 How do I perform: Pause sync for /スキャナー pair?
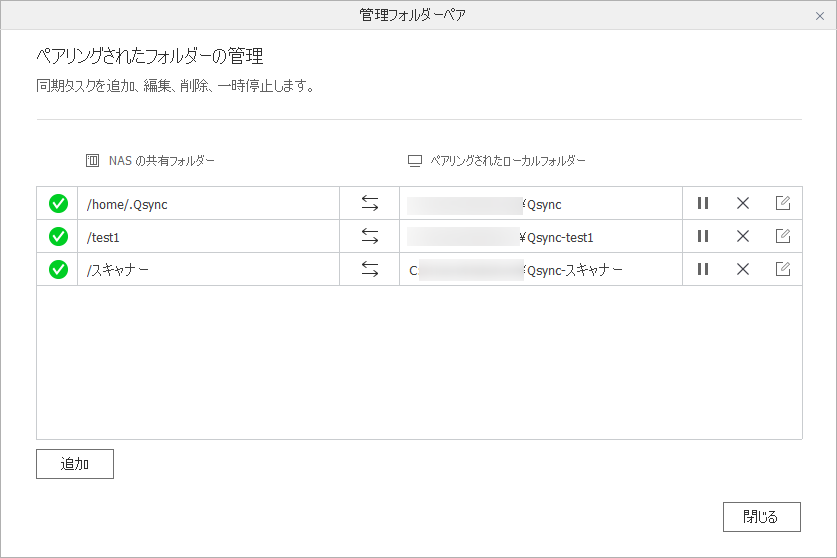(x=702, y=269)
